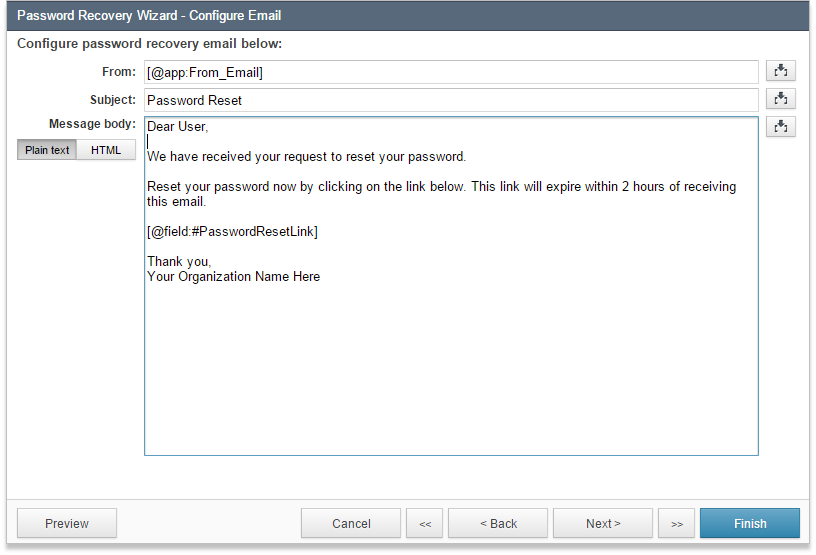Click insert field icon beside Subject field
The width and height of the screenshot is (816, 555).
pos(781,99)
